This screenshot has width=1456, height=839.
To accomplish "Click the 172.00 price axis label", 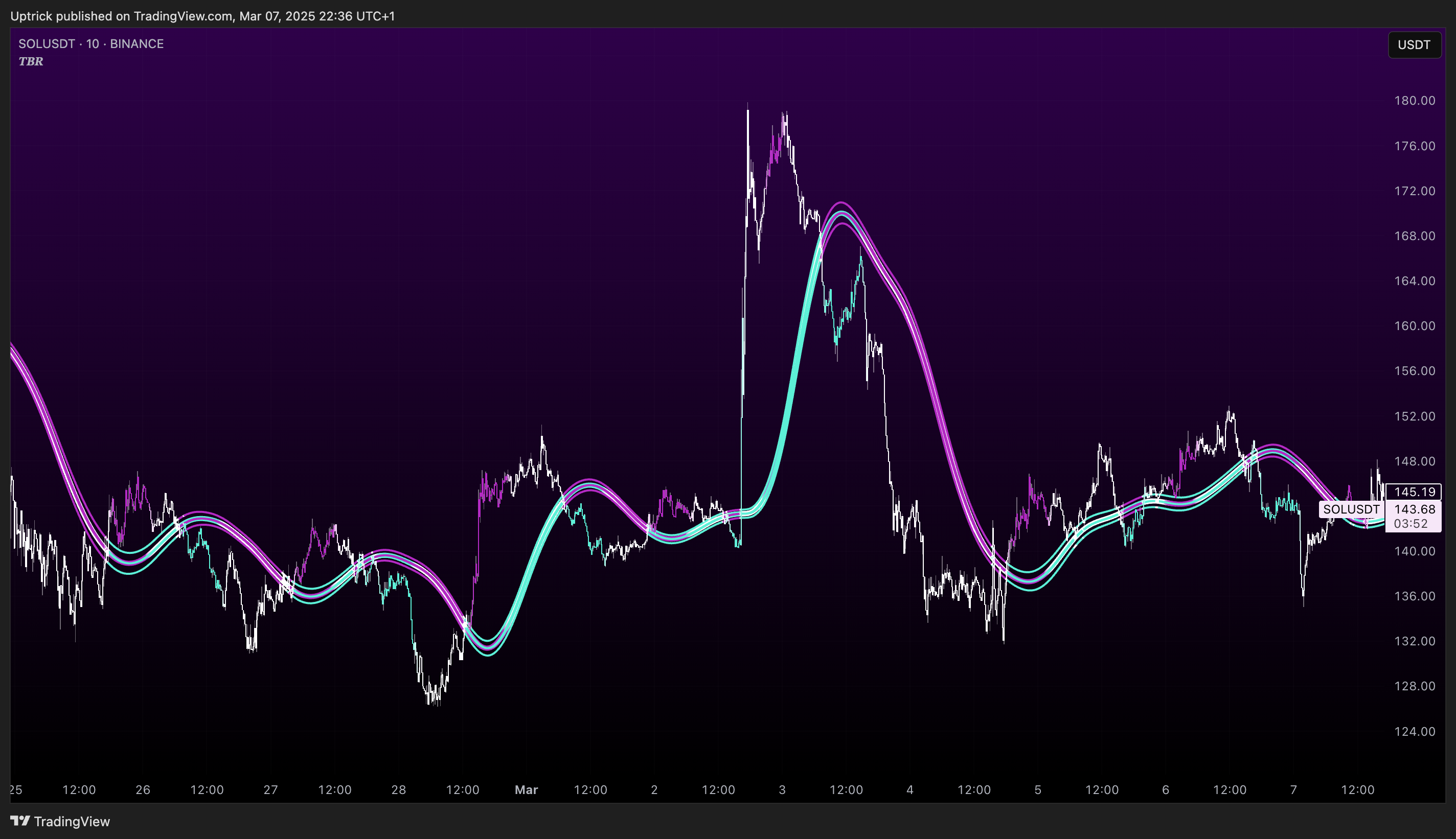I will click(x=1415, y=191).
